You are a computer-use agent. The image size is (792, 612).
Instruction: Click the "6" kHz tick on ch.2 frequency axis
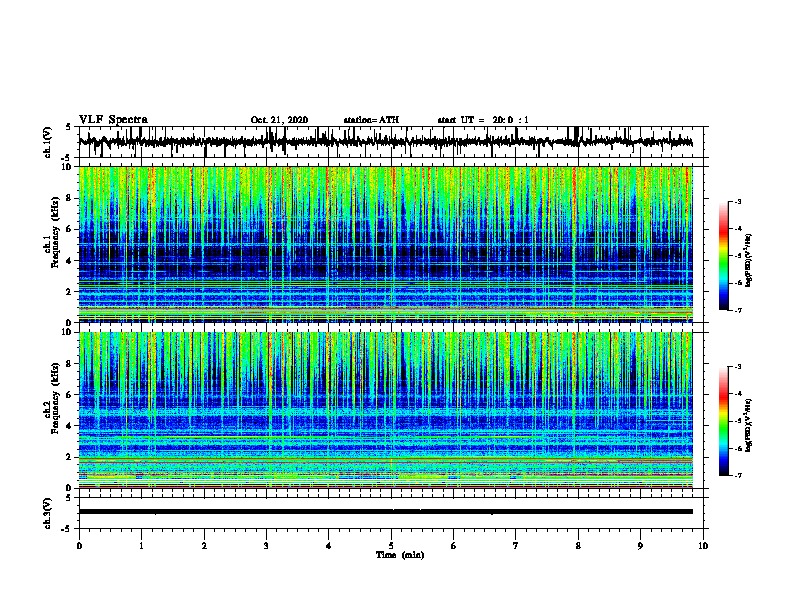(x=69, y=395)
